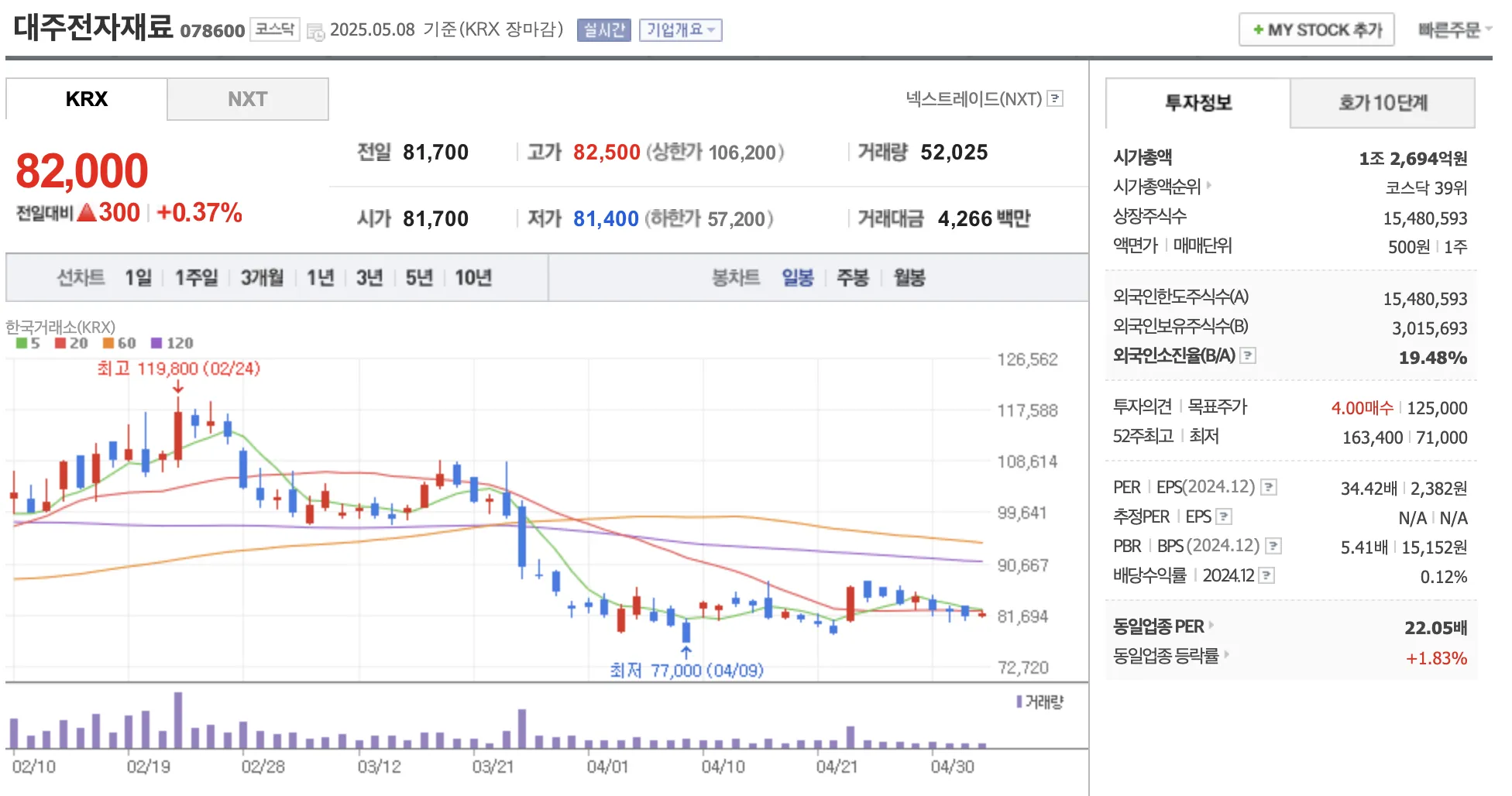Click the 최저 77,000 (04/09) chart marker
The height and width of the screenshot is (796, 1512).
(x=686, y=670)
